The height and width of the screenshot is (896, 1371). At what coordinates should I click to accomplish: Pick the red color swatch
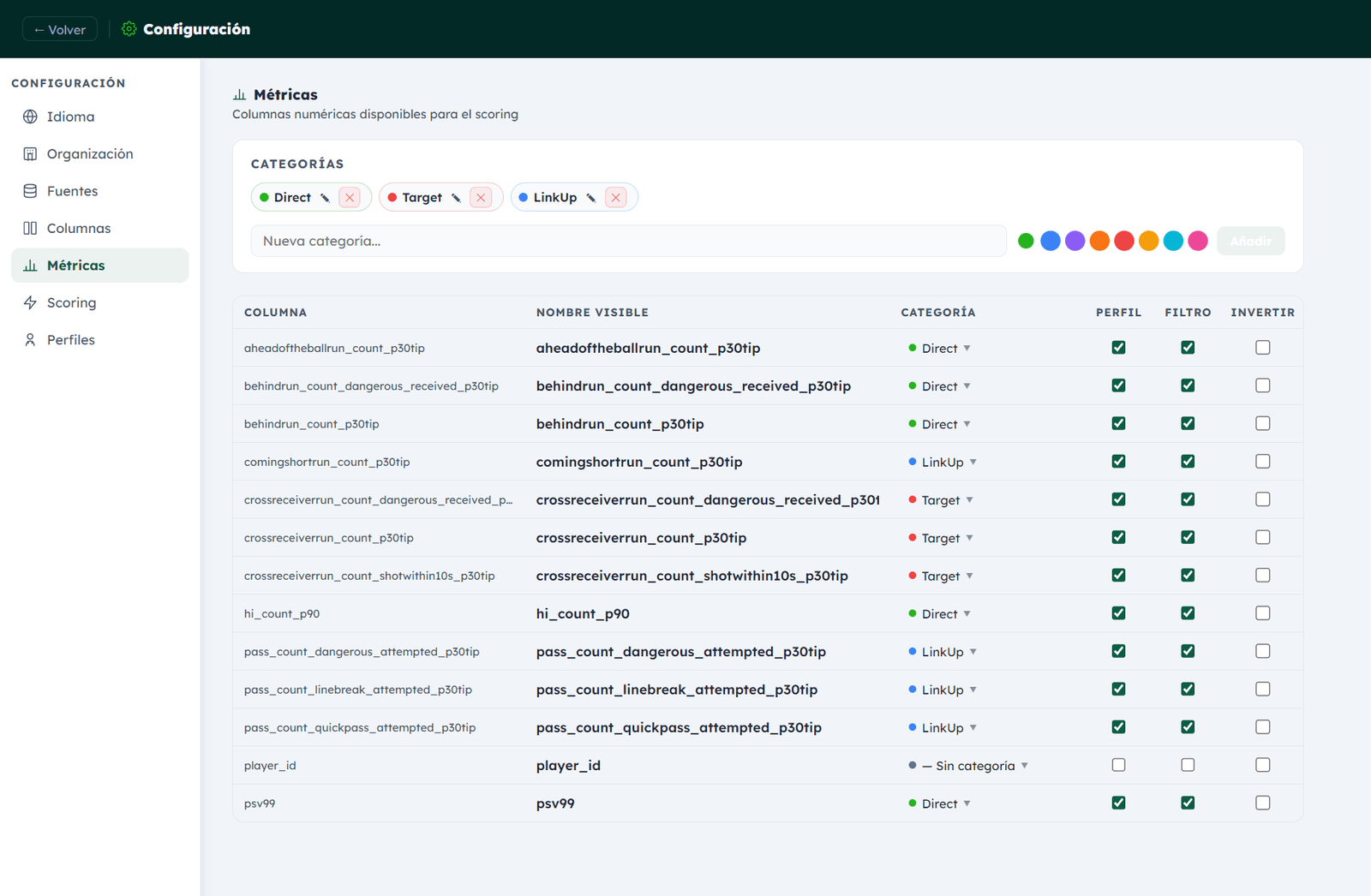1124,241
